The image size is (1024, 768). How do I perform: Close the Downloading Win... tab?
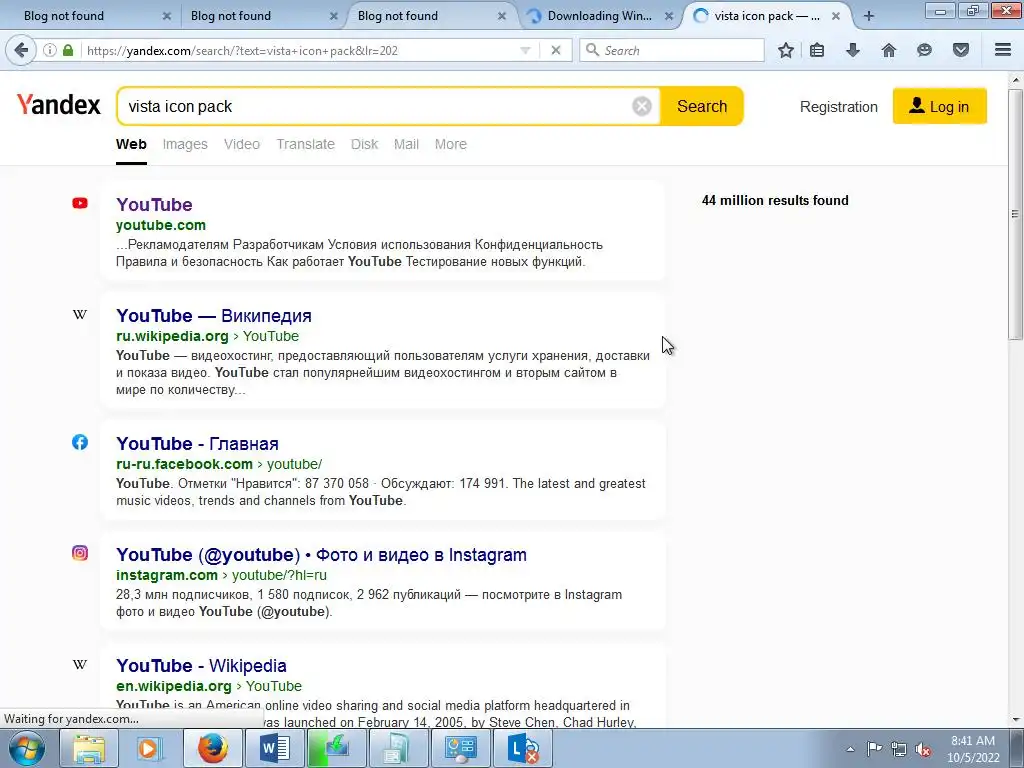[669, 16]
